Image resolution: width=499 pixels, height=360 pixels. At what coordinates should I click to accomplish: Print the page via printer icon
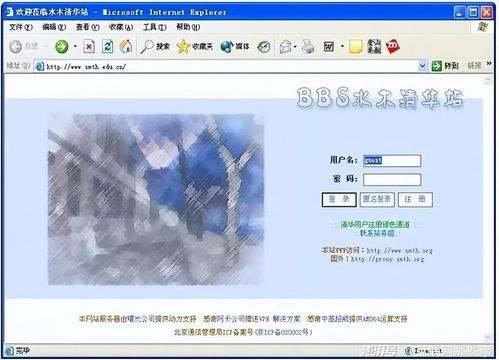point(308,46)
